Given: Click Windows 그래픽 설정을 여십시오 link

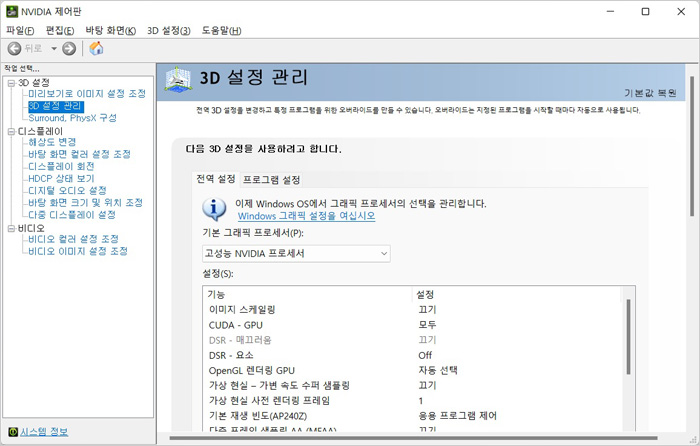Looking at the screenshot, I should [x=306, y=216].
